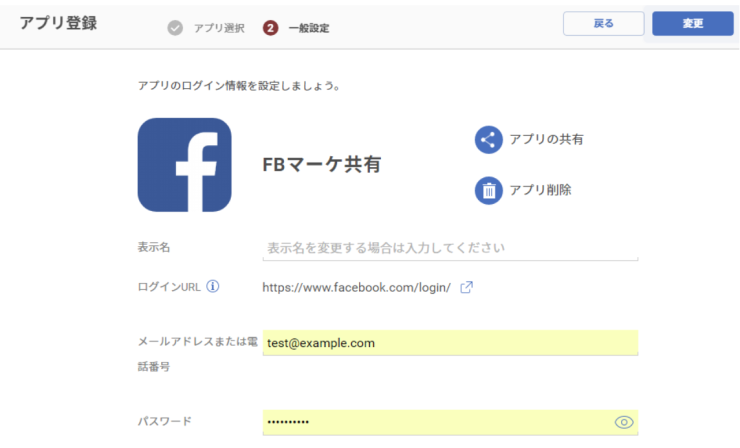Screen dimensions: 740x448
Task: Show password using the eye icon
Action: click(624, 422)
